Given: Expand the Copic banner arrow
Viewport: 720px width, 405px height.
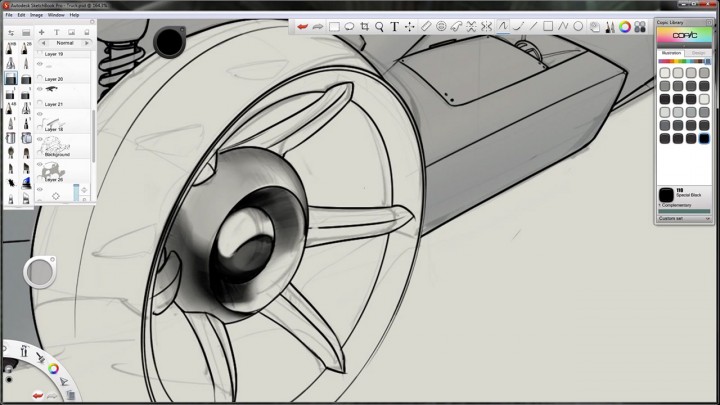Looking at the screenshot, I should [x=684, y=46].
